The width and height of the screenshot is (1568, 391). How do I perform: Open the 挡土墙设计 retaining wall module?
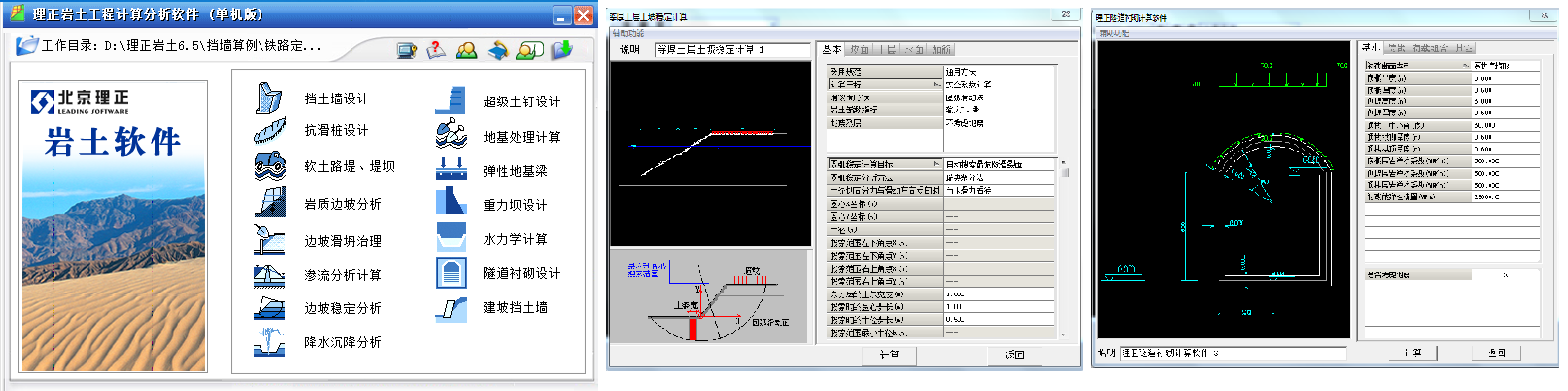336,98
